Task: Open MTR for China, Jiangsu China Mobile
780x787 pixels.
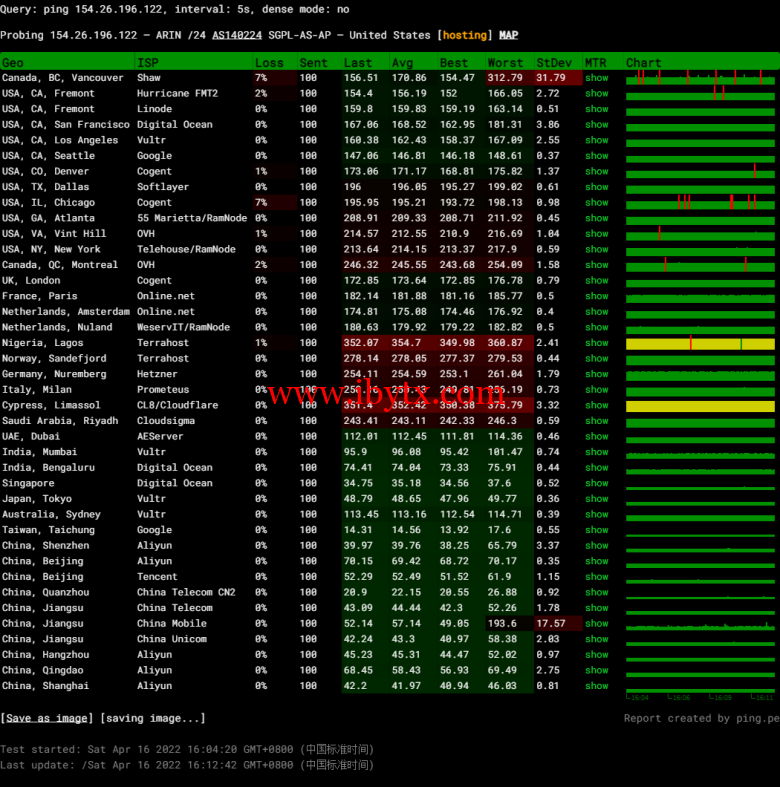Action: 597,623
